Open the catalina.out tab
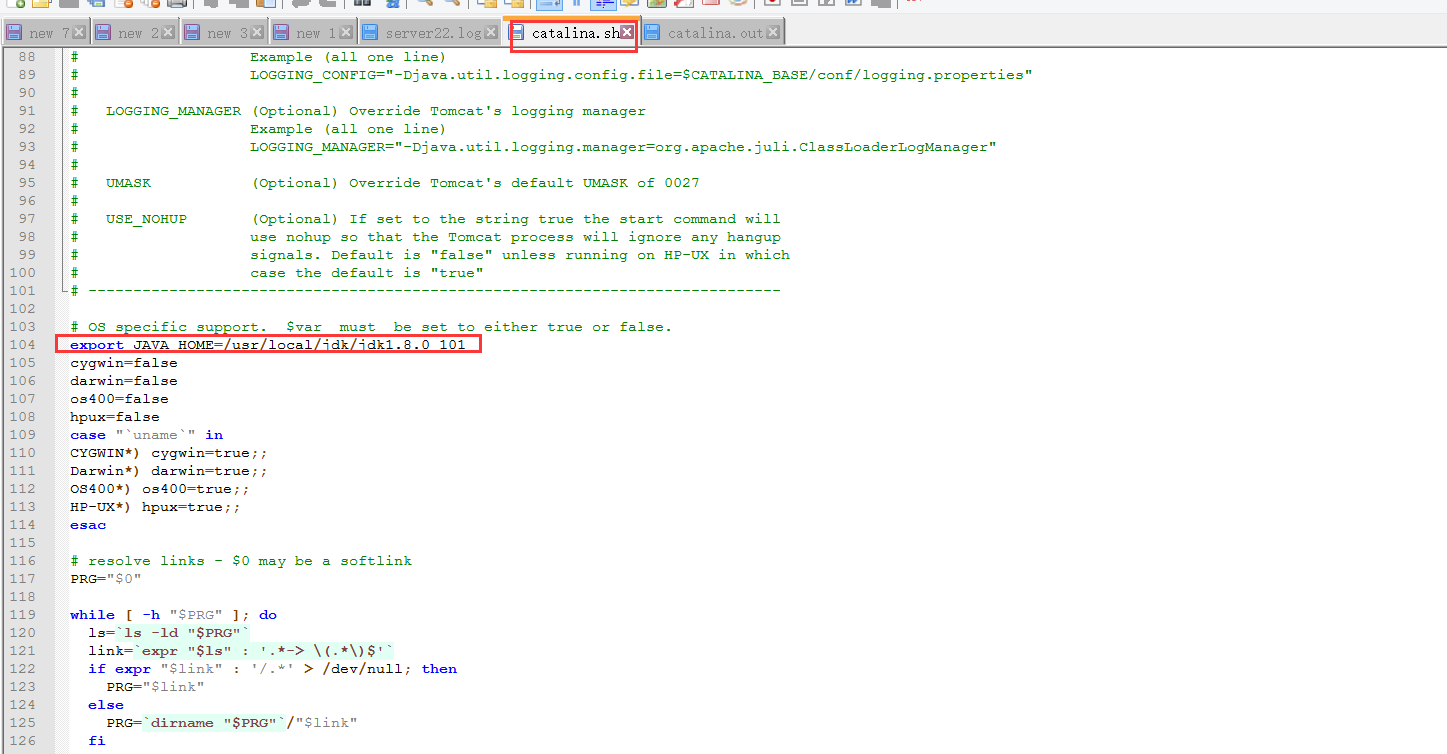The width and height of the screenshot is (1447, 754). pos(713,33)
